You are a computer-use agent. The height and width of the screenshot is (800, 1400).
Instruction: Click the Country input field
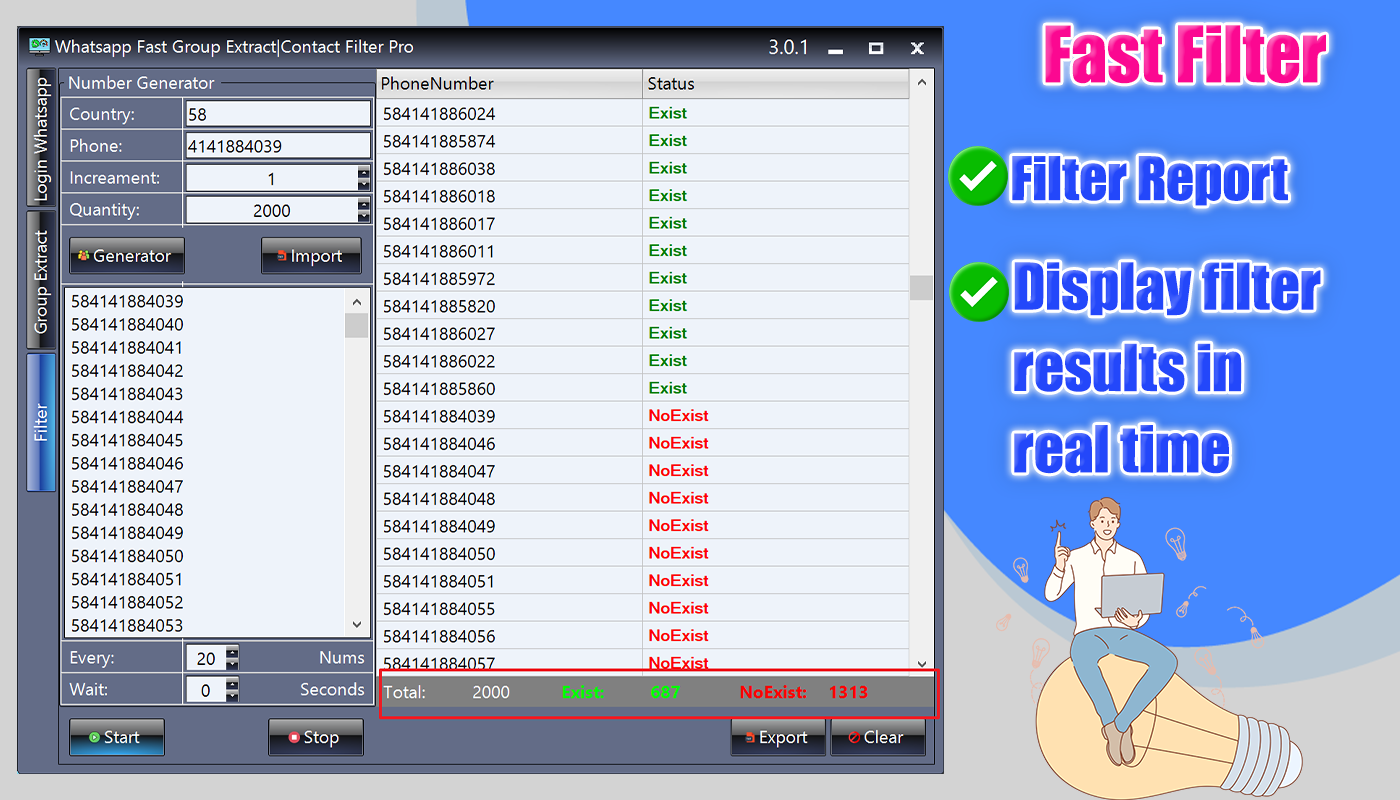[x=278, y=114]
